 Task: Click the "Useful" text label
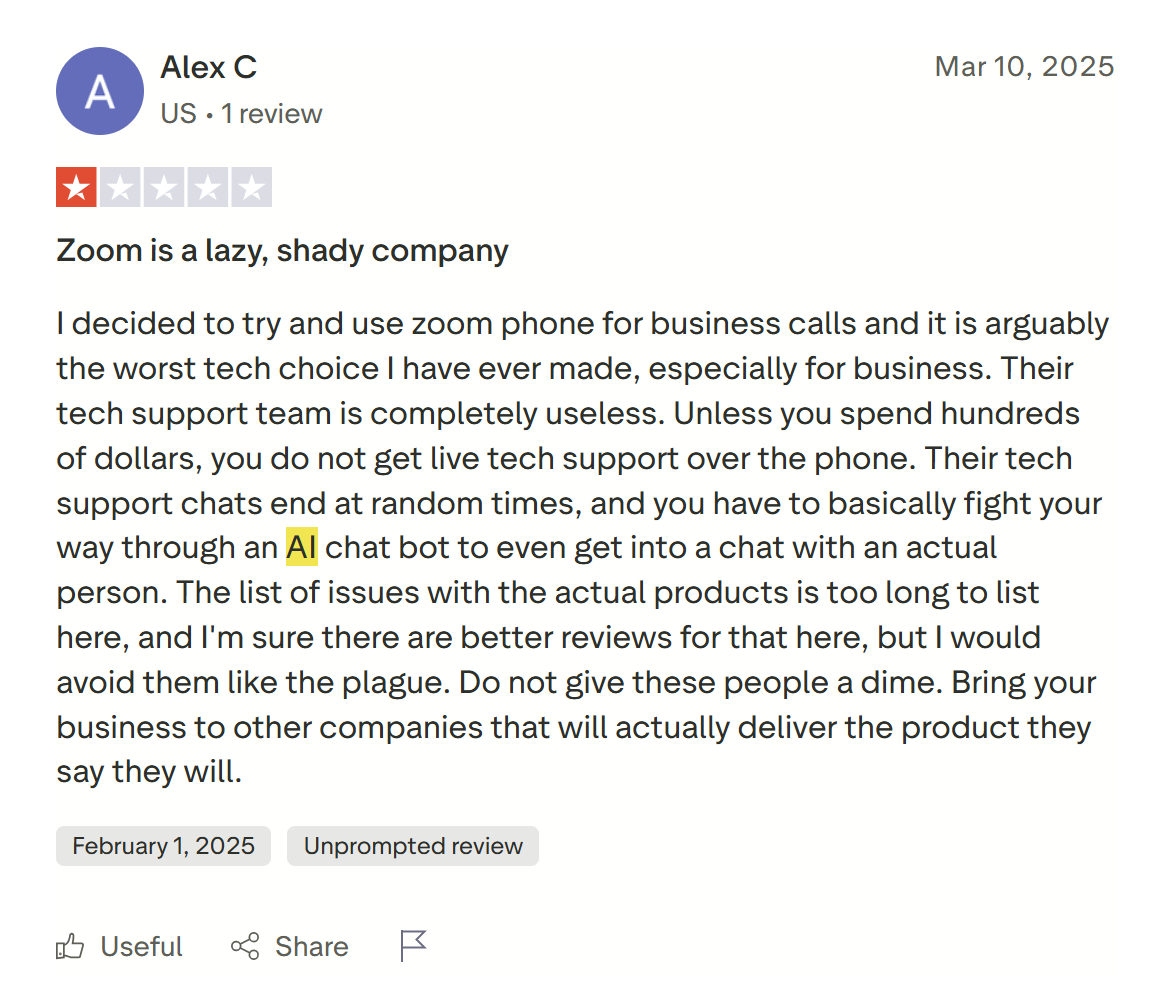142,947
